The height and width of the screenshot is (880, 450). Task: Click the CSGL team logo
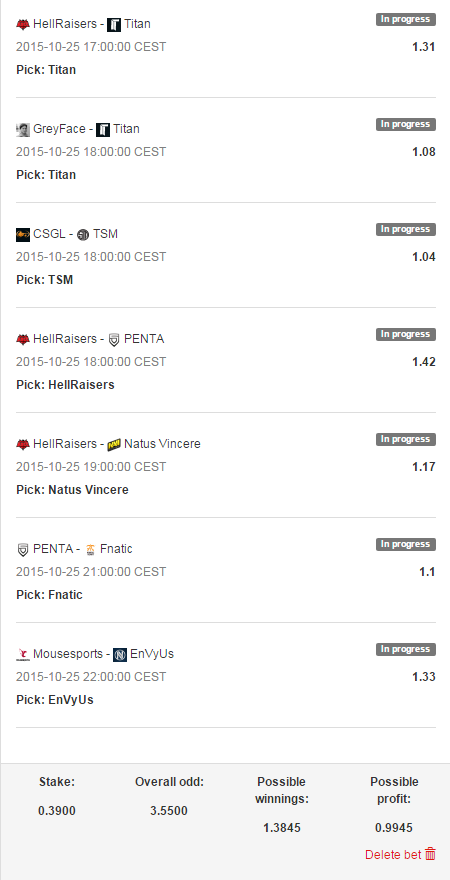[23, 235]
